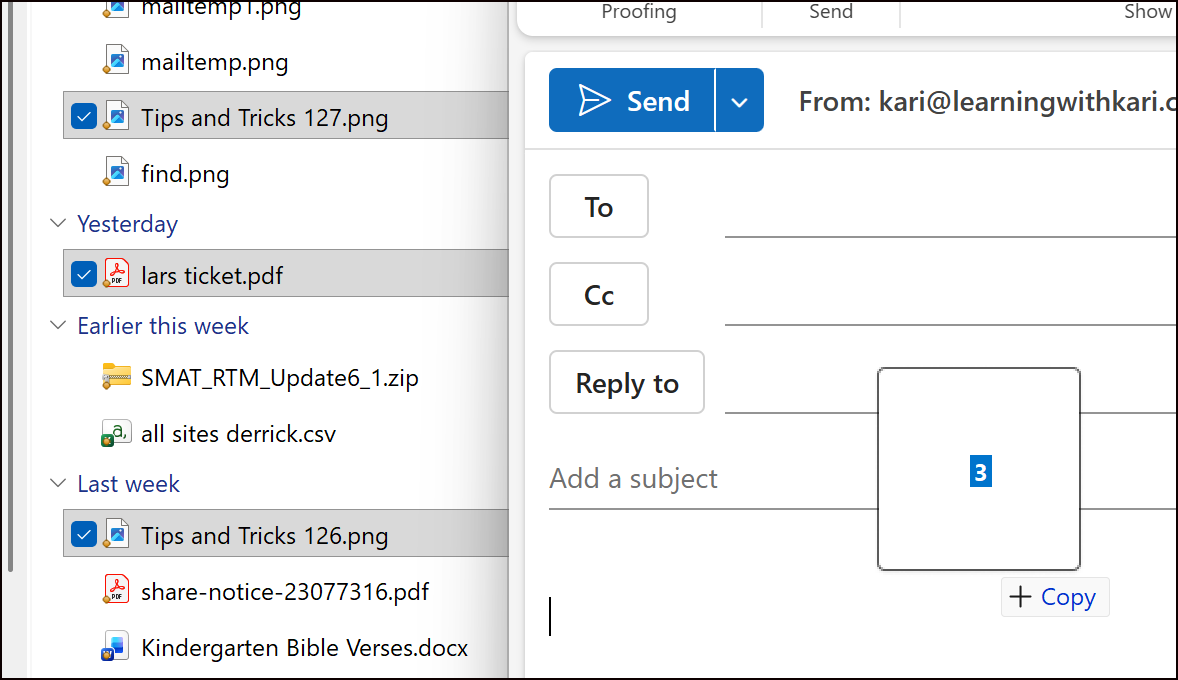Click the image icon next to find.png

tap(117, 173)
